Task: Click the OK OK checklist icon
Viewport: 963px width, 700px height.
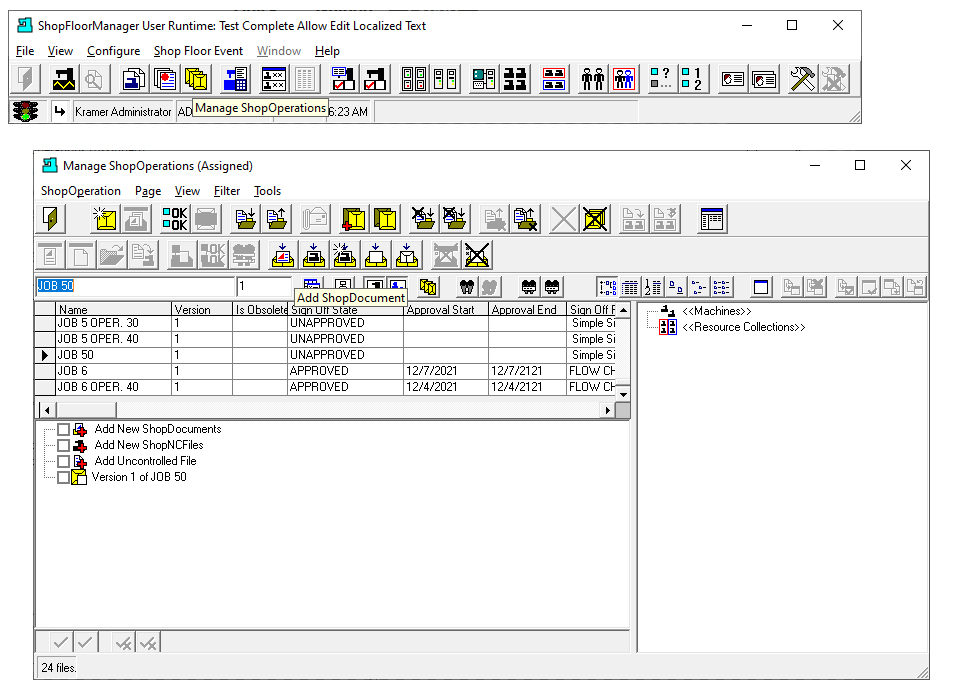Action: point(175,219)
